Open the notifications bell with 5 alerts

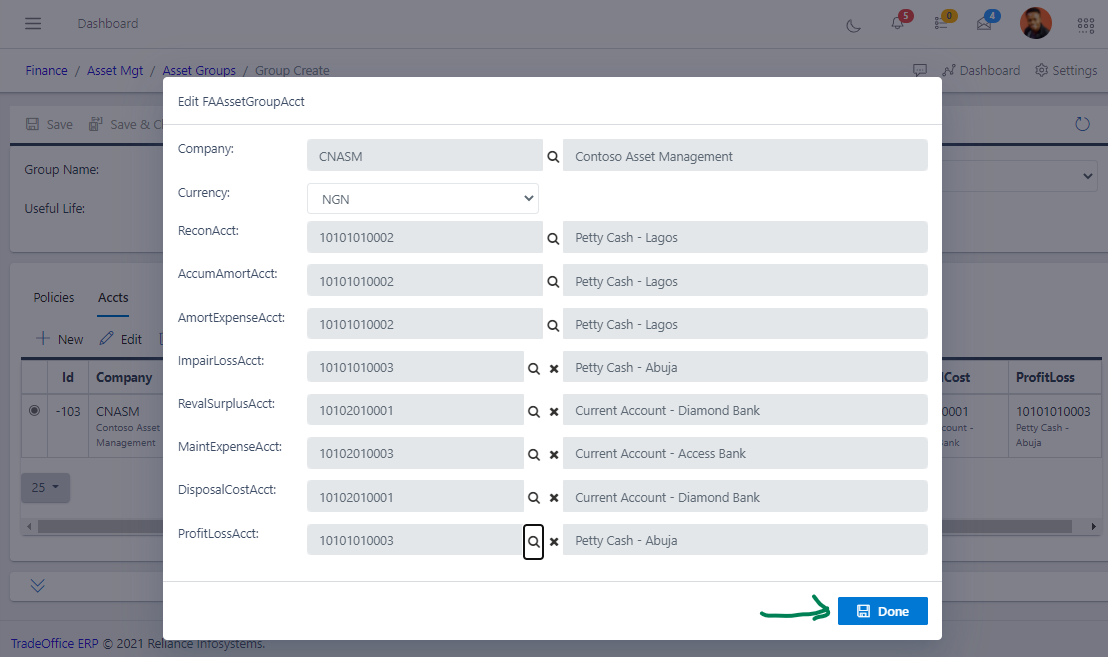click(897, 23)
